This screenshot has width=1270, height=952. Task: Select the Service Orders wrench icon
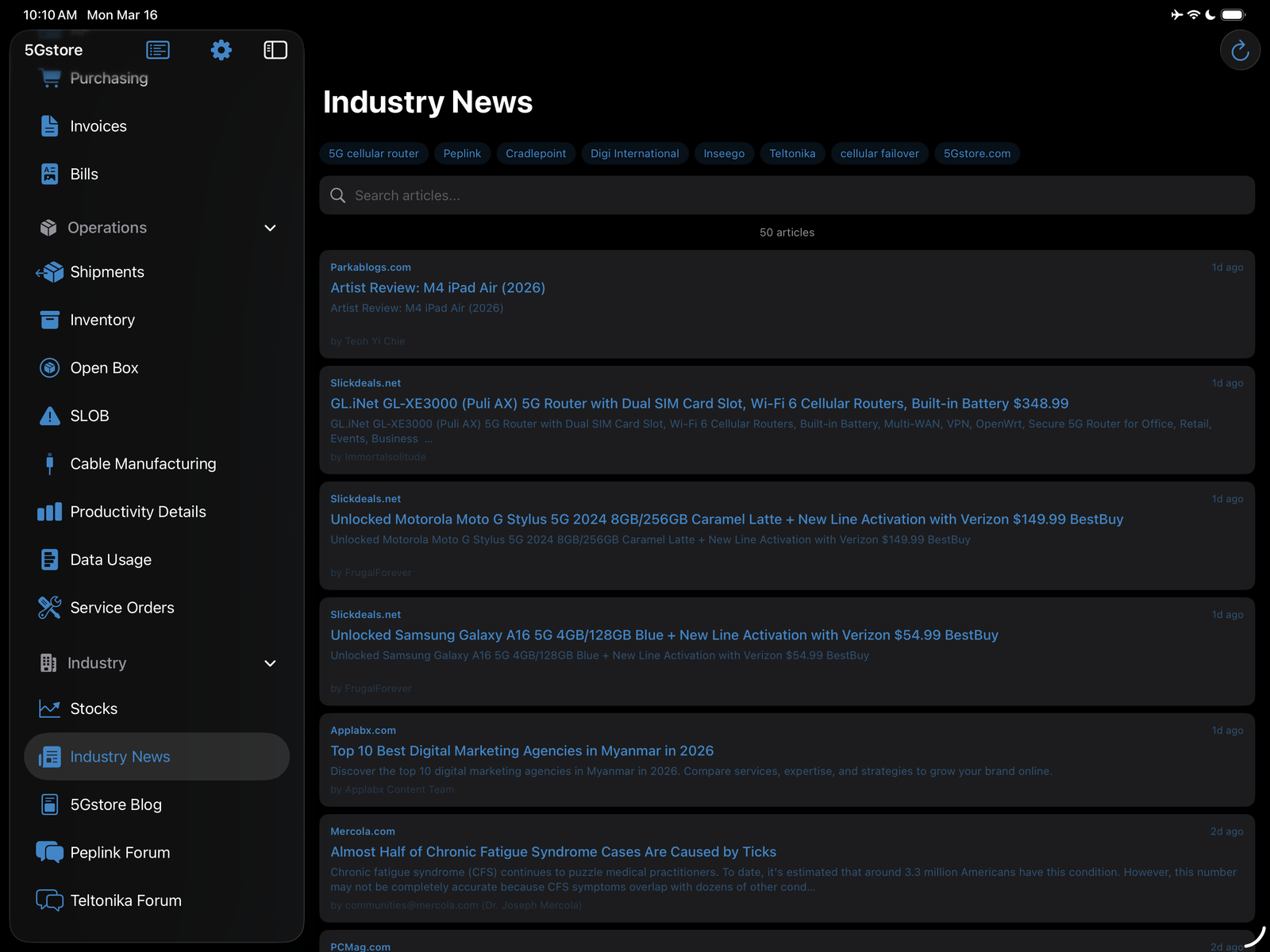point(49,607)
